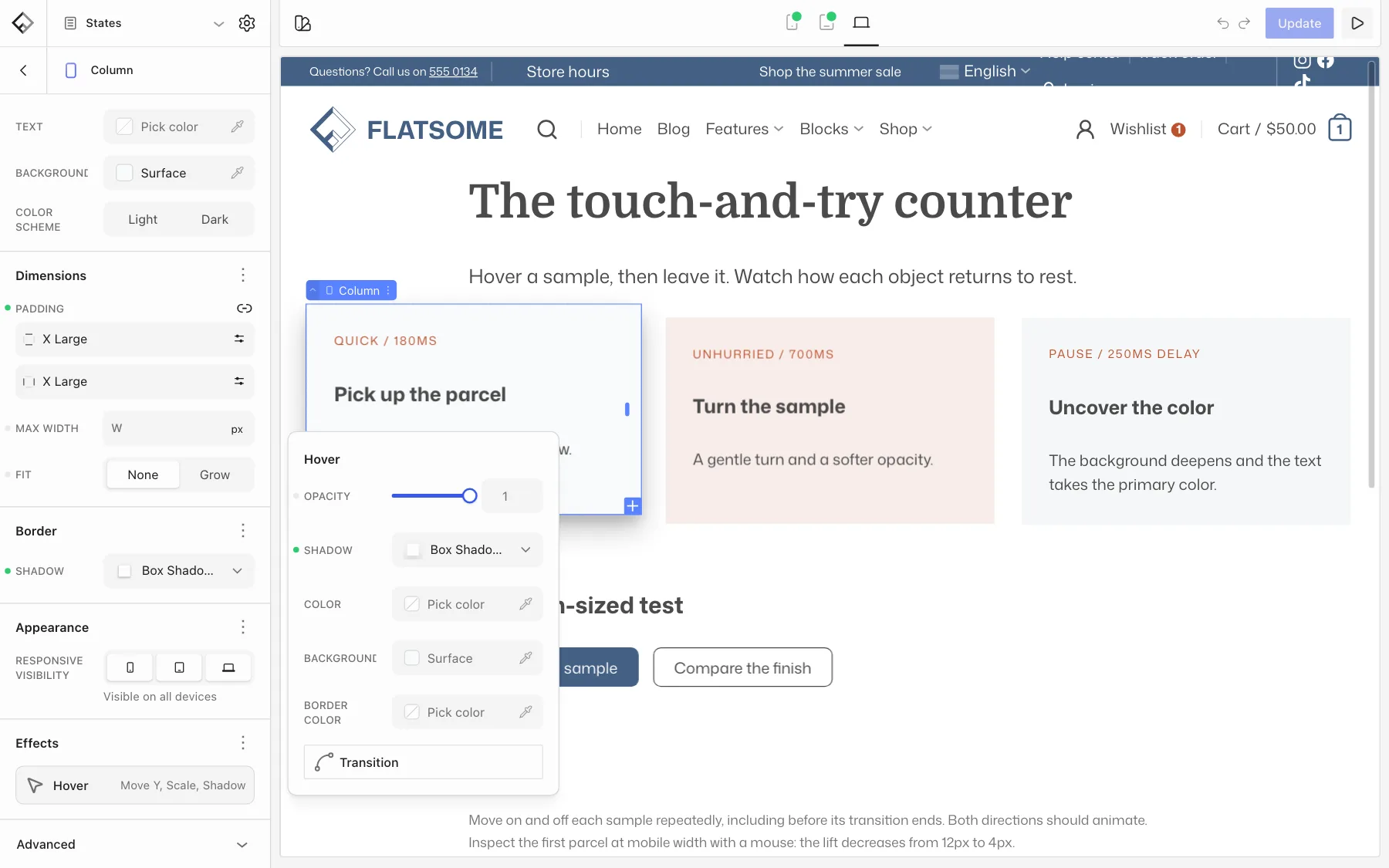Open the Features menu in site navigation
The image size is (1389, 868).
click(745, 129)
